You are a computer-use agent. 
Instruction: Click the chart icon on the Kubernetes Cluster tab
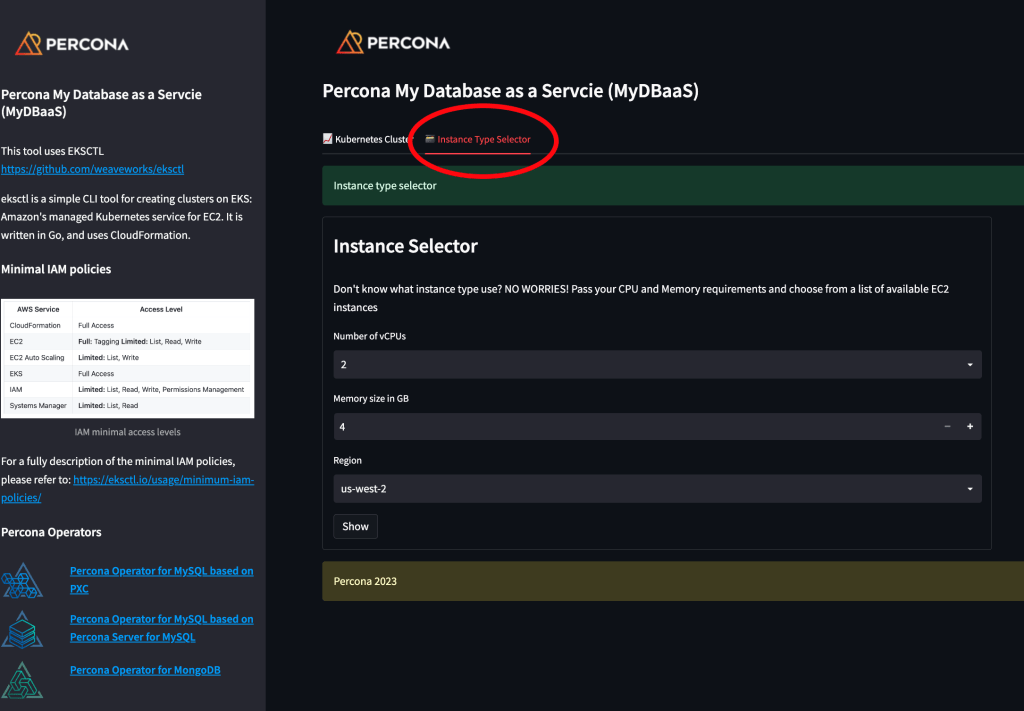tap(326, 139)
